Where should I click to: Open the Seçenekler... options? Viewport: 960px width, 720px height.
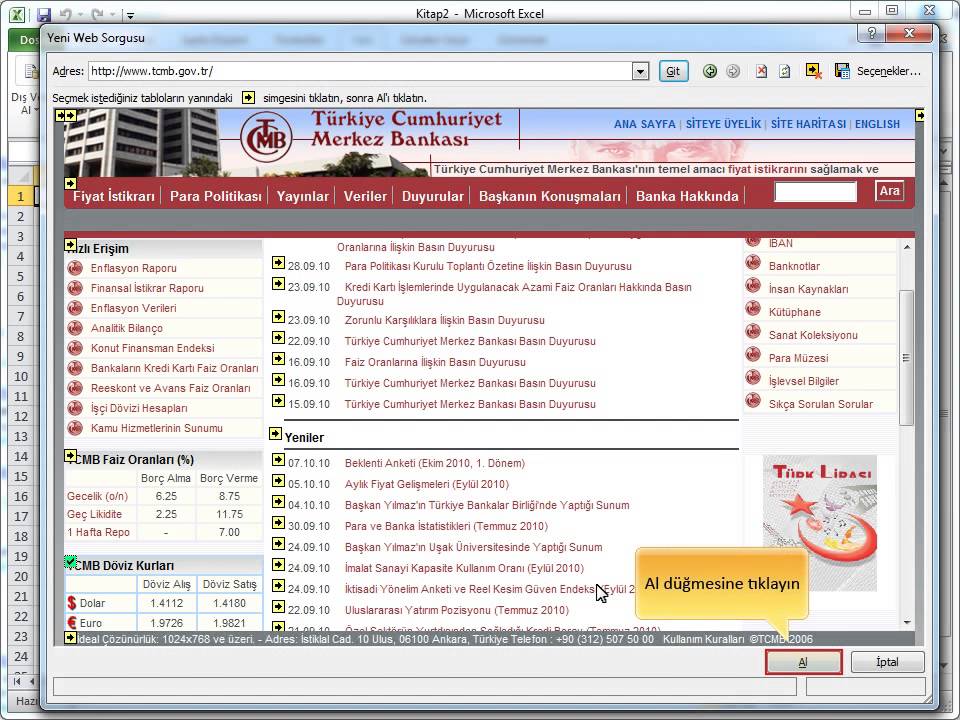click(888, 71)
